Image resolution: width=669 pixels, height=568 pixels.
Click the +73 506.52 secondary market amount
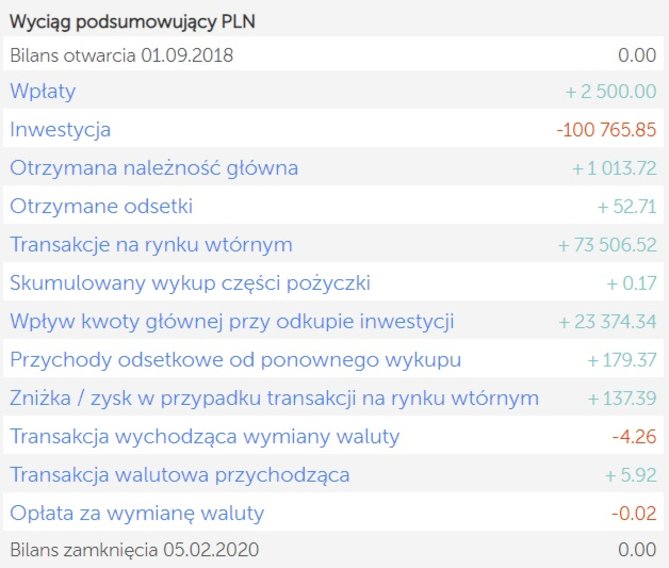click(x=607, y=245)
